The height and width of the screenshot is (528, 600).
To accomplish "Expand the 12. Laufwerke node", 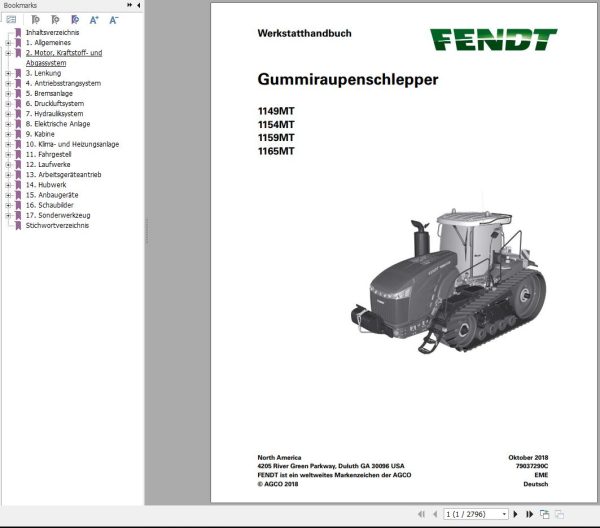I will pyautogui.click(x=8, y=165).
